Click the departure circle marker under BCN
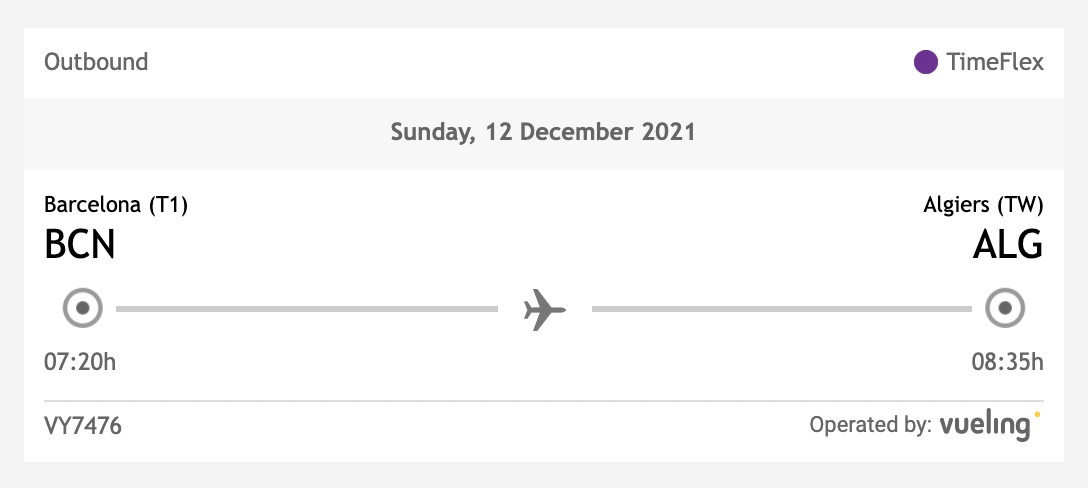Image resolution: width=1088 pixels, height=488 pixels. coord(83,308)
